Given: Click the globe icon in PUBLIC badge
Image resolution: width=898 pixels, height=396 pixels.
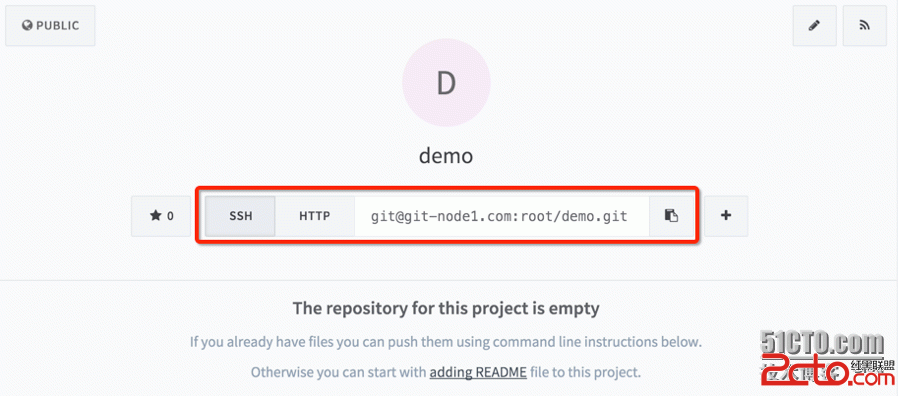Looking at the screenshot, I should click(x=27, y=26).
